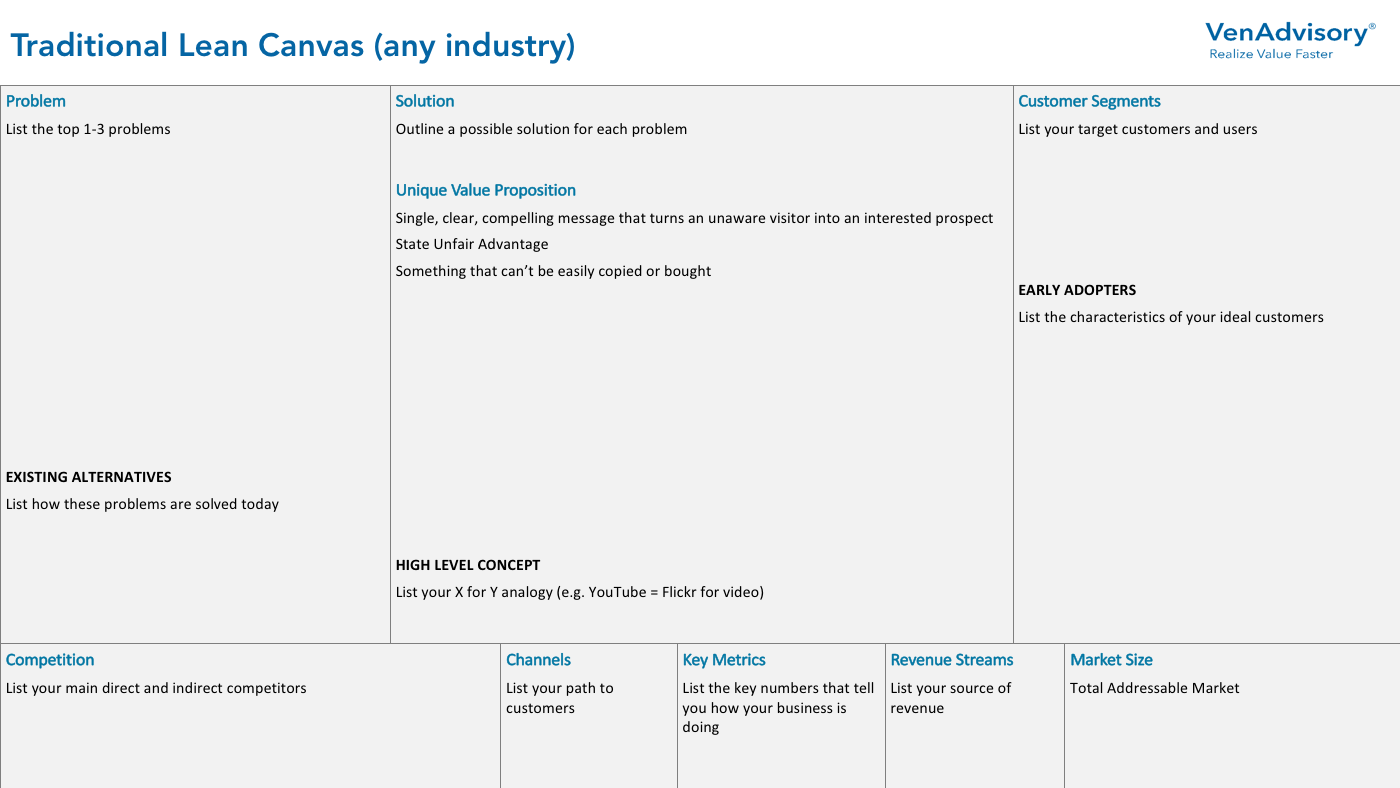Select 'List your target customers and users'
This screenshot has height=788, width=1400.
point(1138,129)
